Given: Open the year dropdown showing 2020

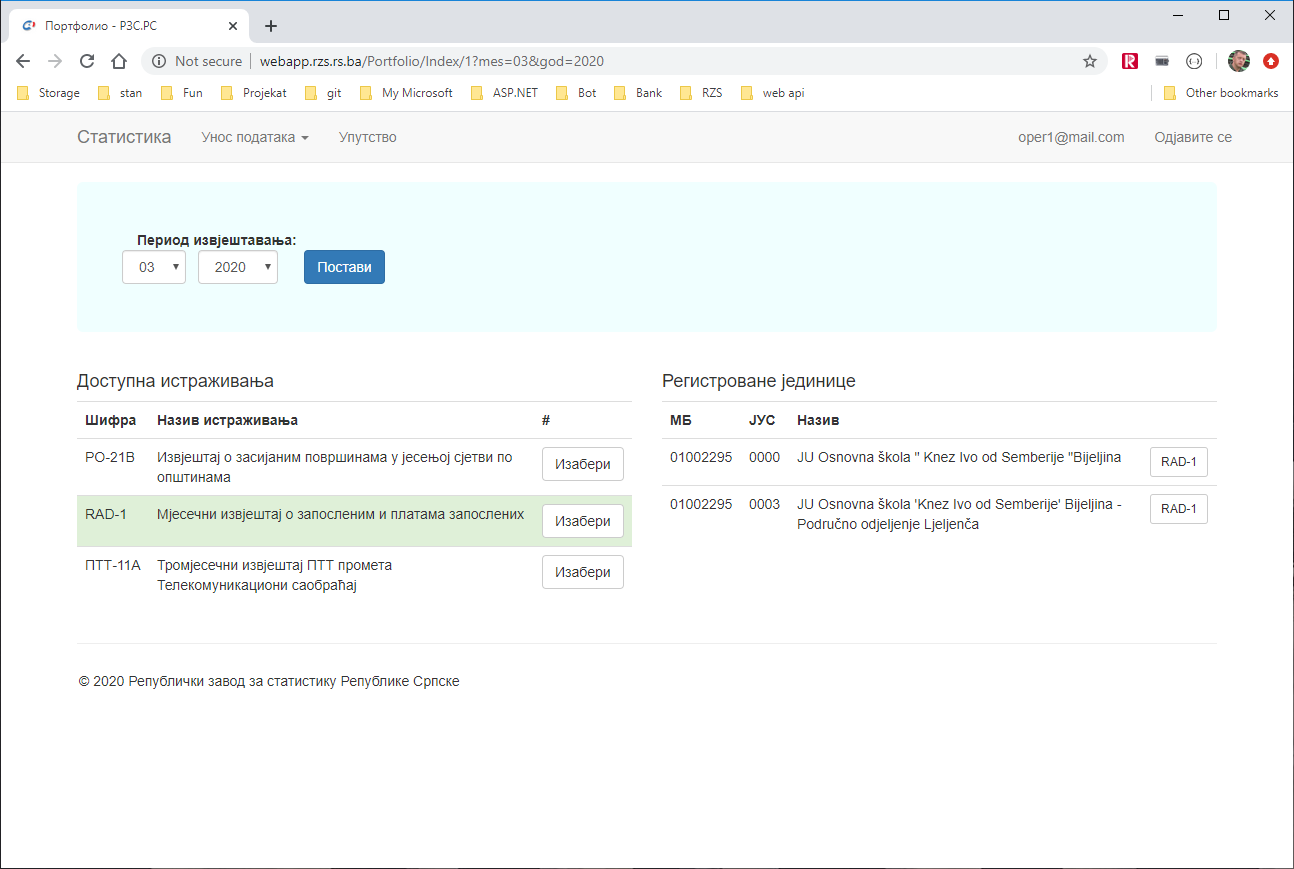Looking at the screenshot, I should click(238, 267).
